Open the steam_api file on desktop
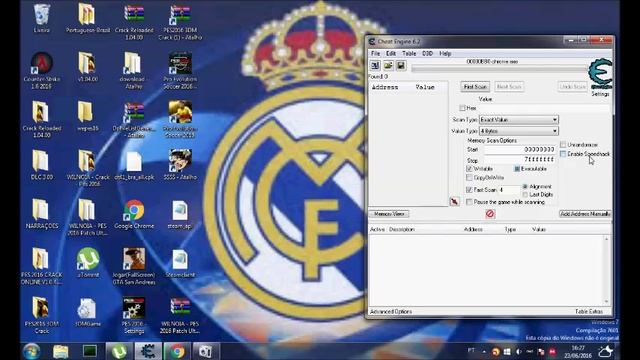This screenshot has height=360, width=640. tap(180, 214)
